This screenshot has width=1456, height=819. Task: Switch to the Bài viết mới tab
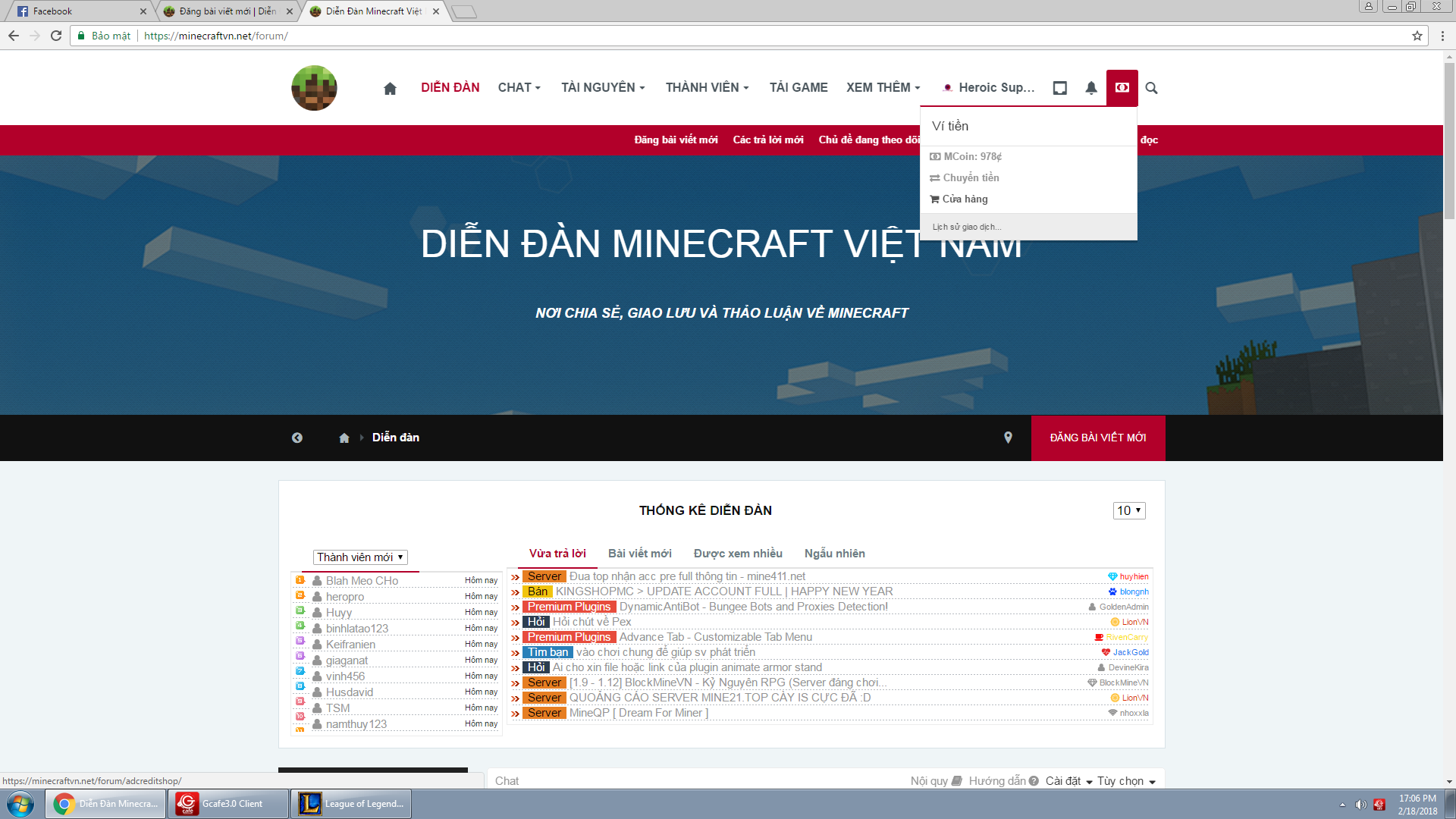point(639,554)
